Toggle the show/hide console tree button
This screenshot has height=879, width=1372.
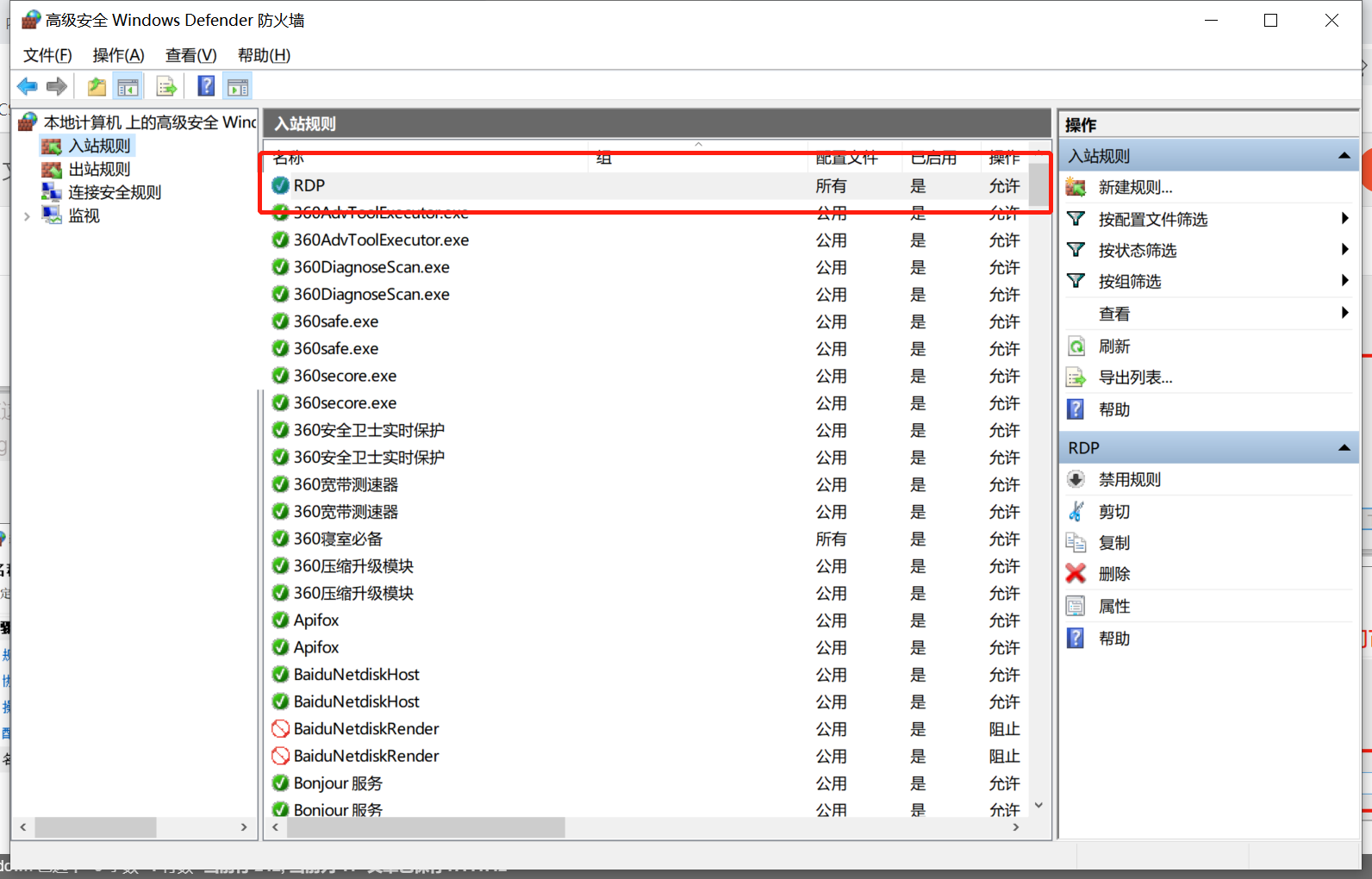(128, 86)
